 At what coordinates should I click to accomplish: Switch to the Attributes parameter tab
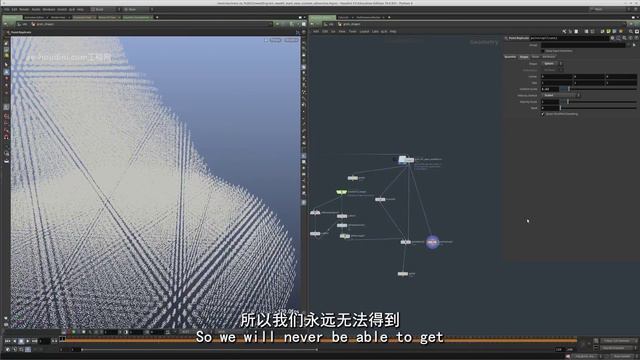(549, 57)
